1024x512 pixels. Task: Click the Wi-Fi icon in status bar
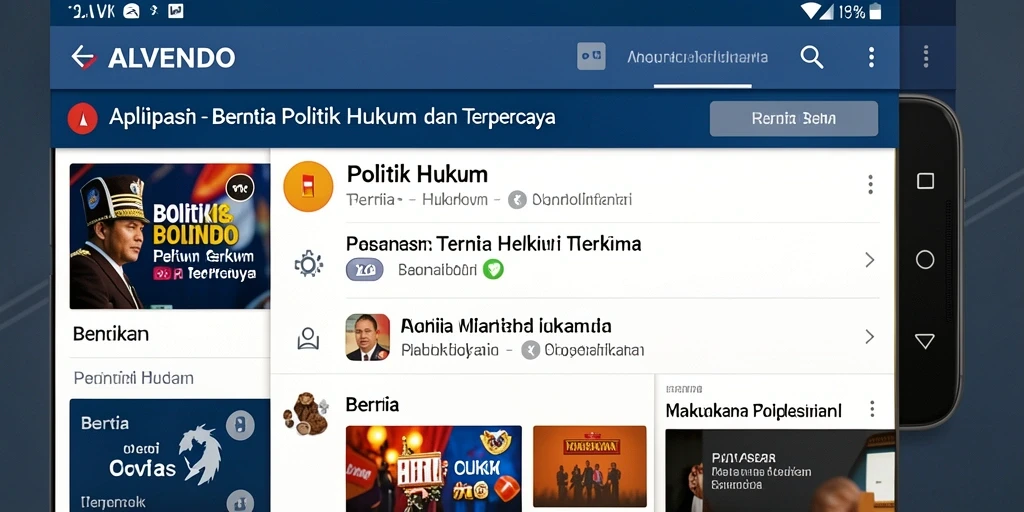(810, 10)
